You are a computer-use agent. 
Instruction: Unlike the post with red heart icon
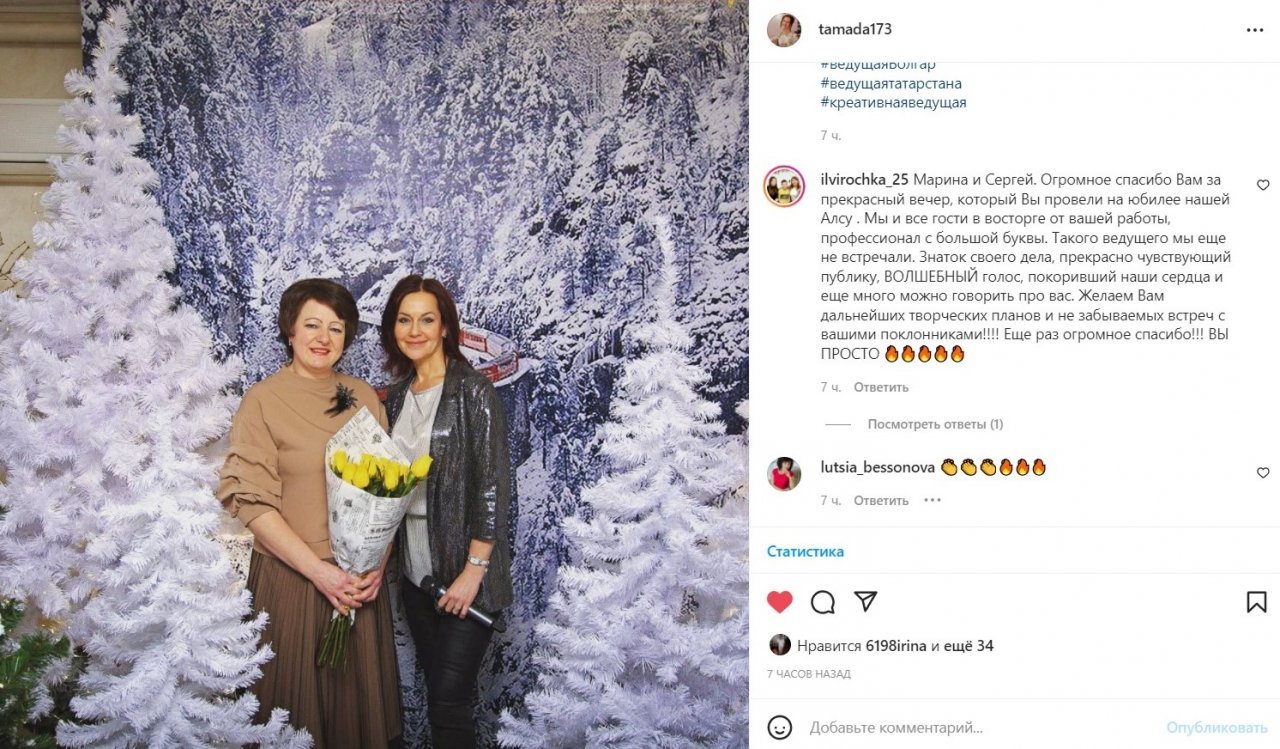[x=780, y=602]
